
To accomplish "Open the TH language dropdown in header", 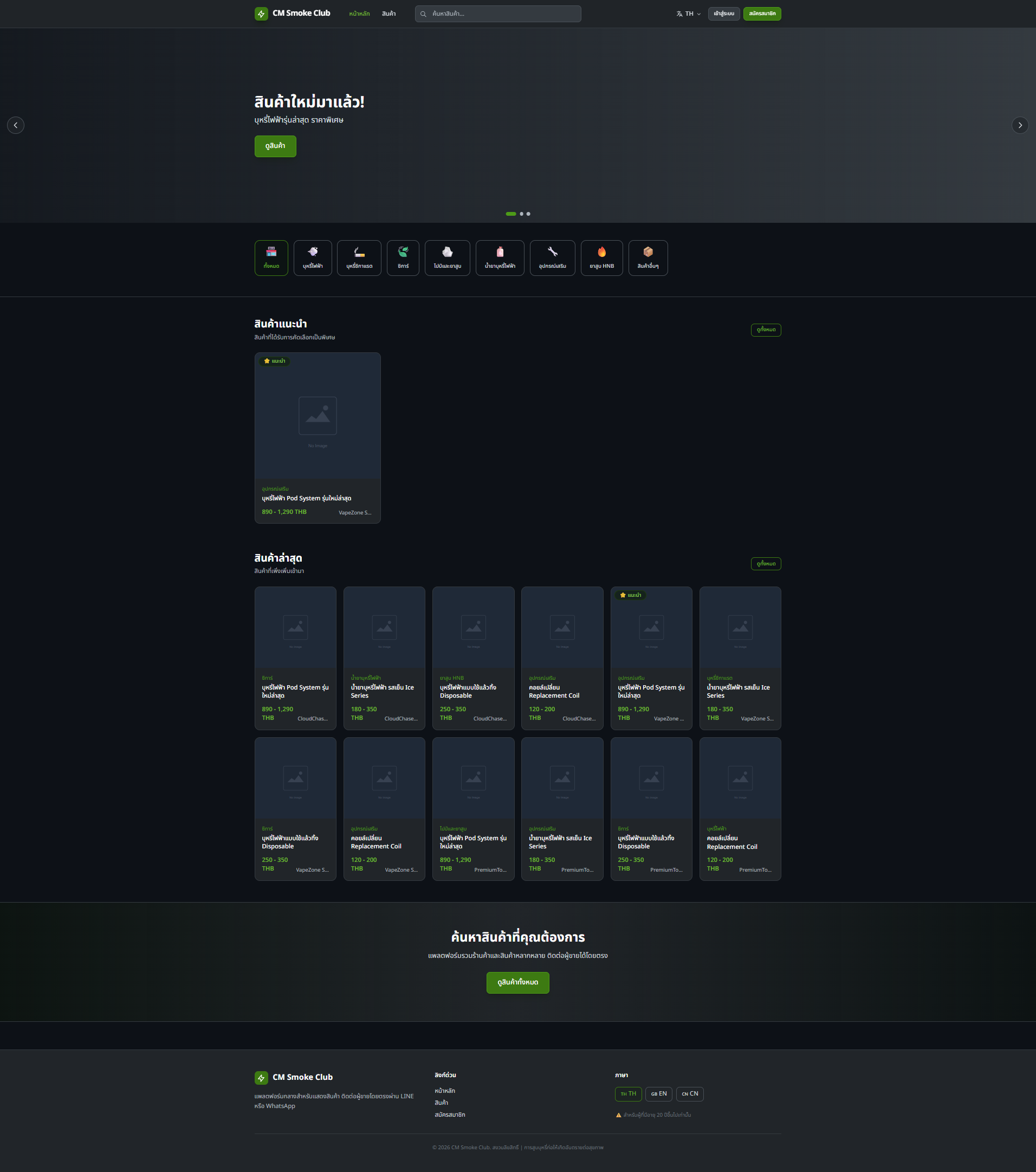I will pos(689,14).
